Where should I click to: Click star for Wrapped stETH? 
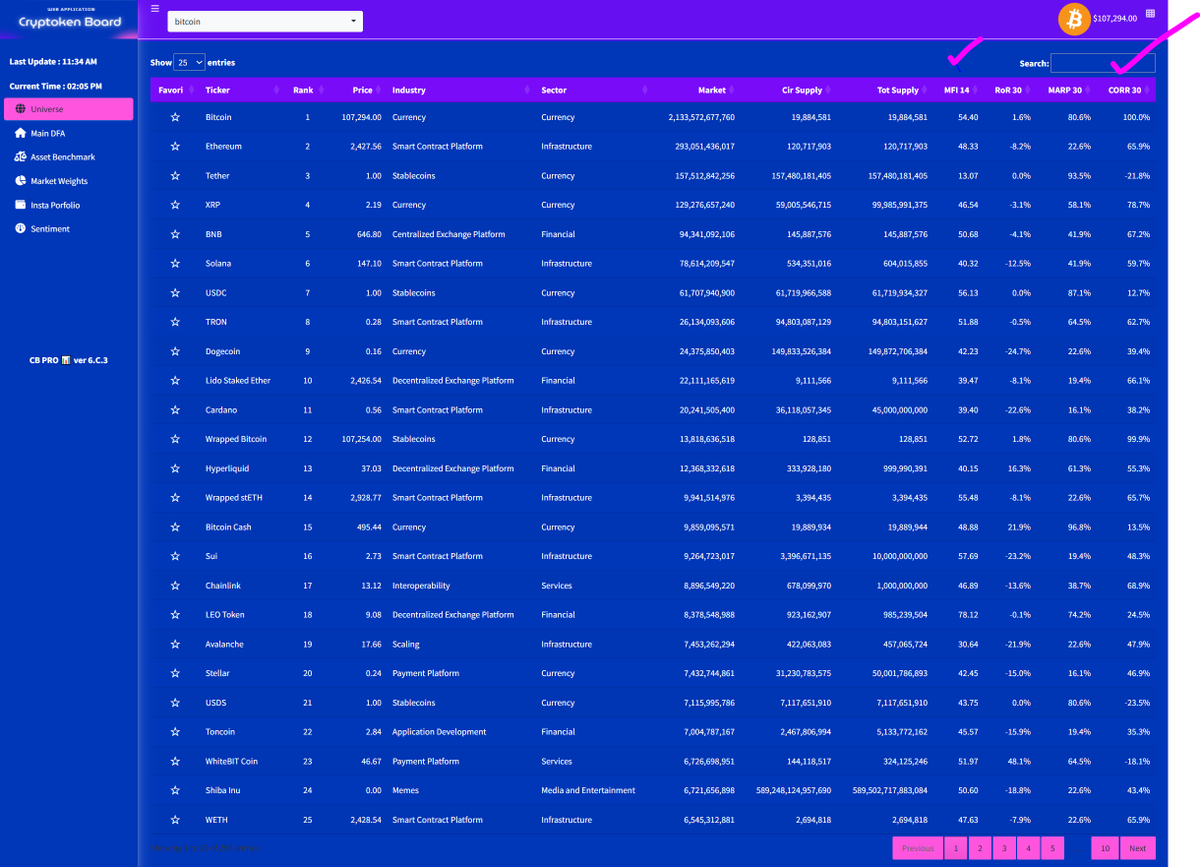pyautogui.click(x=175, y=498)
